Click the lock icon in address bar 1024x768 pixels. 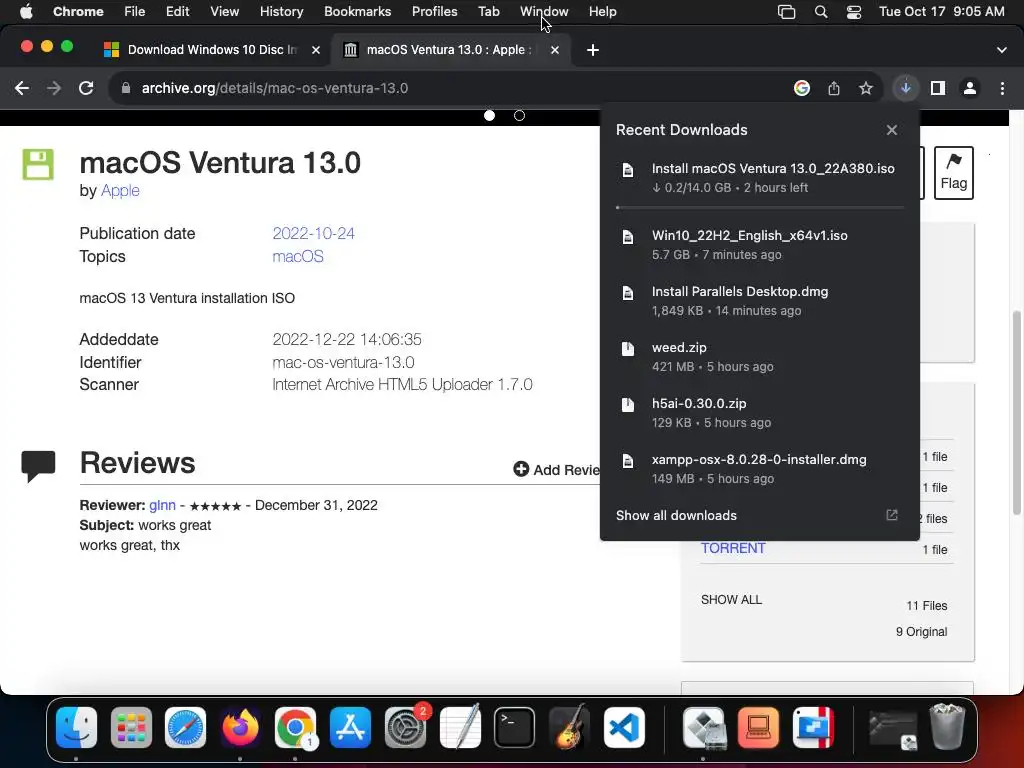tap(126, 88)
